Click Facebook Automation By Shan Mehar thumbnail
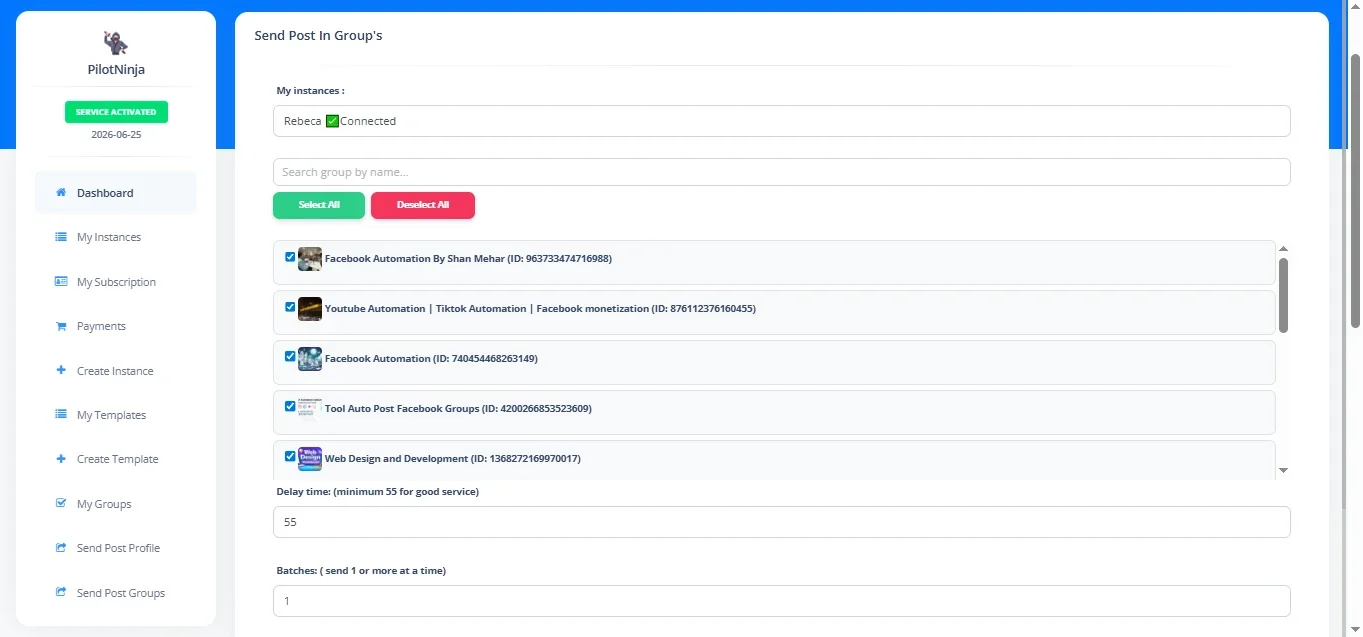This screenshot has width=1363, height=637. click(x=310, y=259)
